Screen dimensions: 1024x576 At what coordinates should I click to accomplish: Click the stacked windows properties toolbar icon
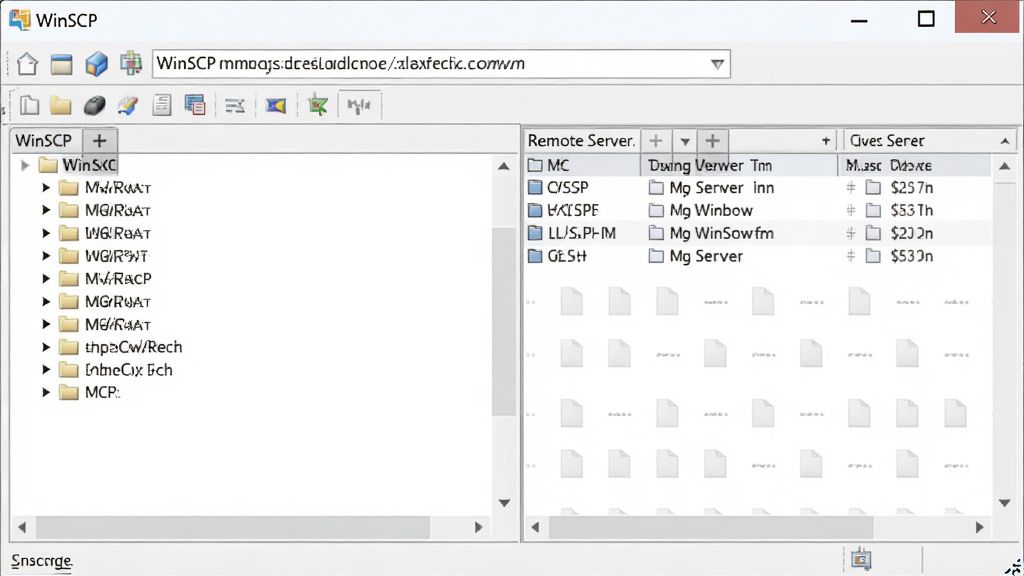pos(195,105)
